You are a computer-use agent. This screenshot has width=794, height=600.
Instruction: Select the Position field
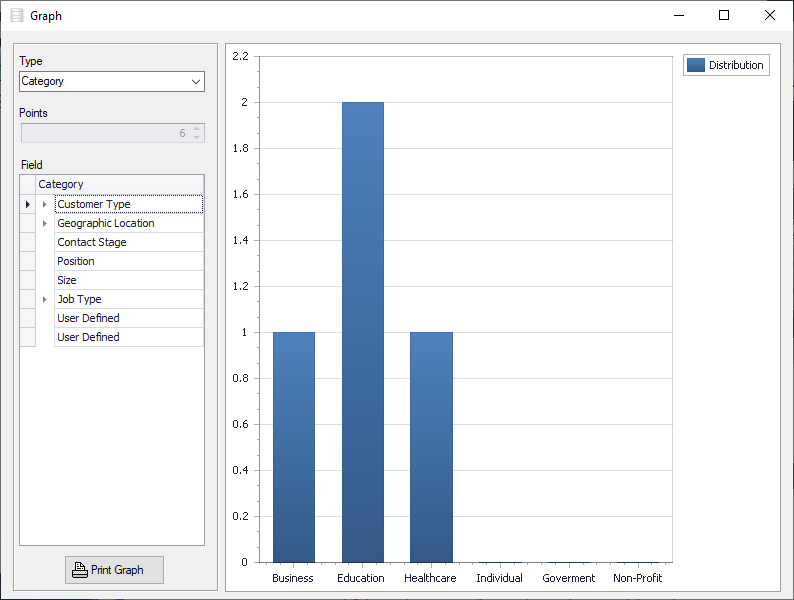click(x=129, y=261)
